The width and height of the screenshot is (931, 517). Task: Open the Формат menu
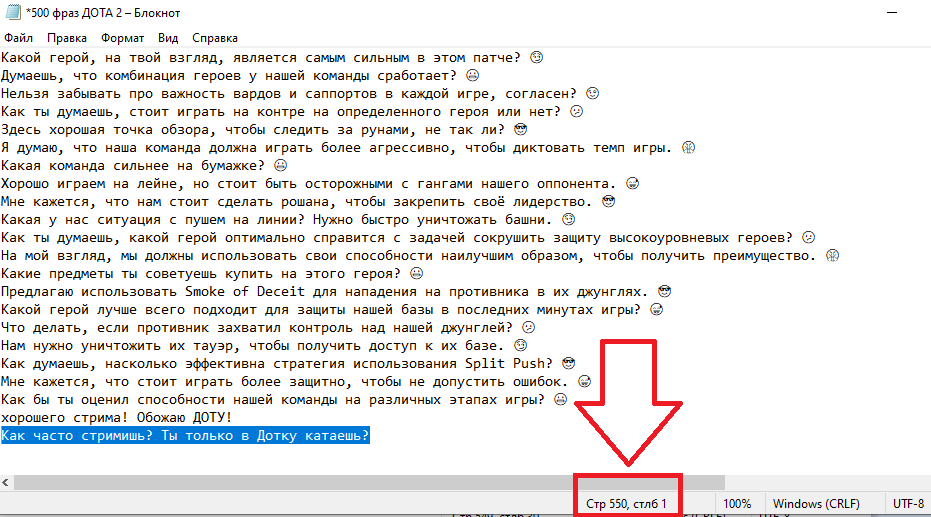click(122, 38)
